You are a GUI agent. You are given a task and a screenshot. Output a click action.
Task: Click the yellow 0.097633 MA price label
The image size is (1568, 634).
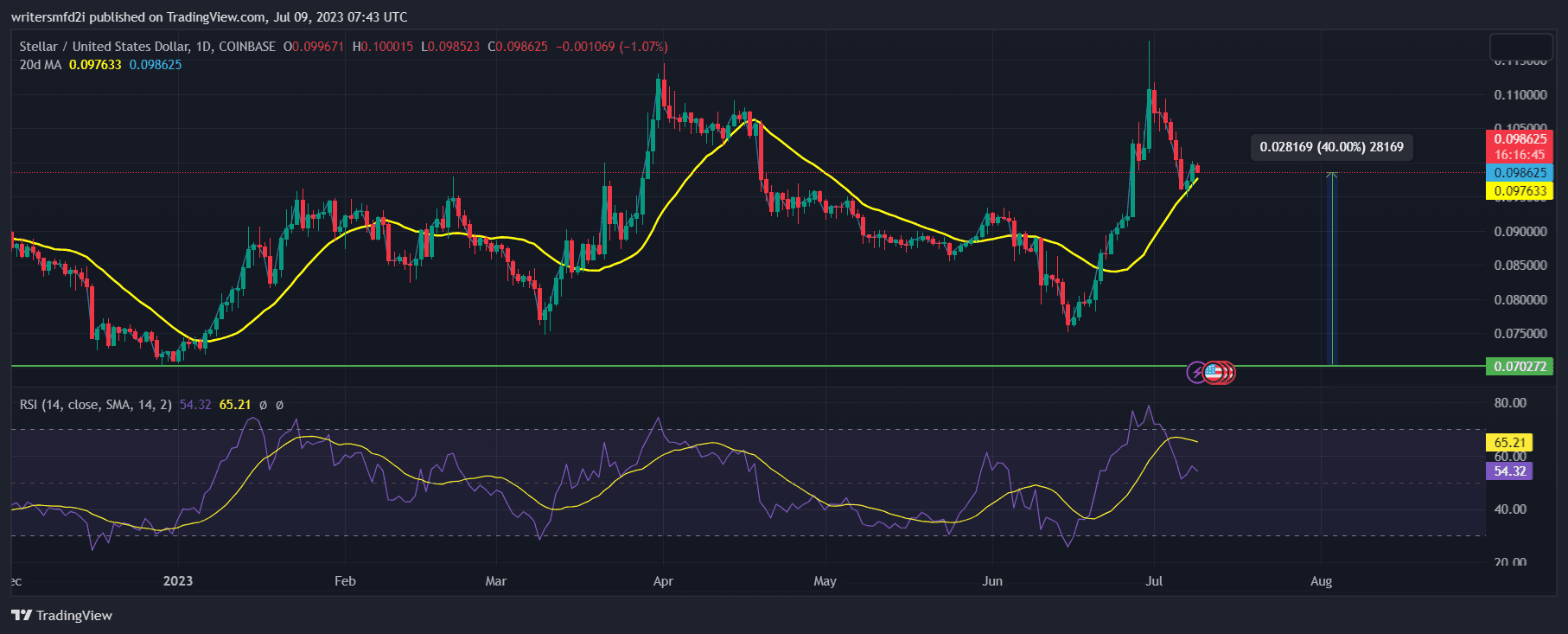point(1519,191)
